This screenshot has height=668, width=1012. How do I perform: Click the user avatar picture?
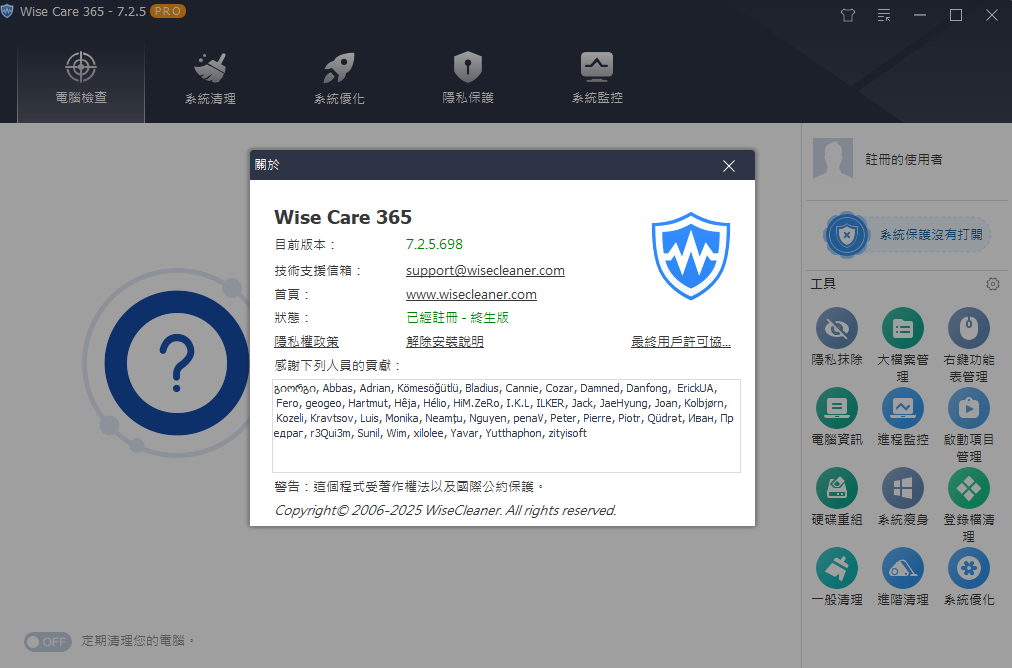click(833, 158)
